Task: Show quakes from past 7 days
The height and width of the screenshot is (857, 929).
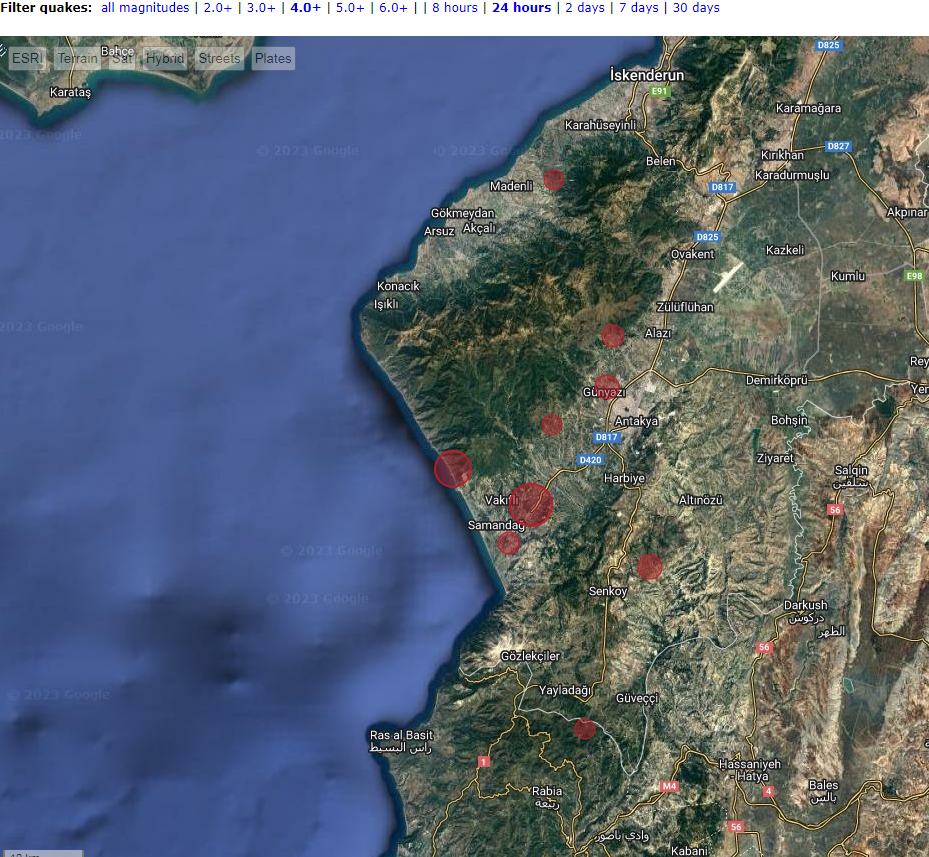Action: pos(639,8)
